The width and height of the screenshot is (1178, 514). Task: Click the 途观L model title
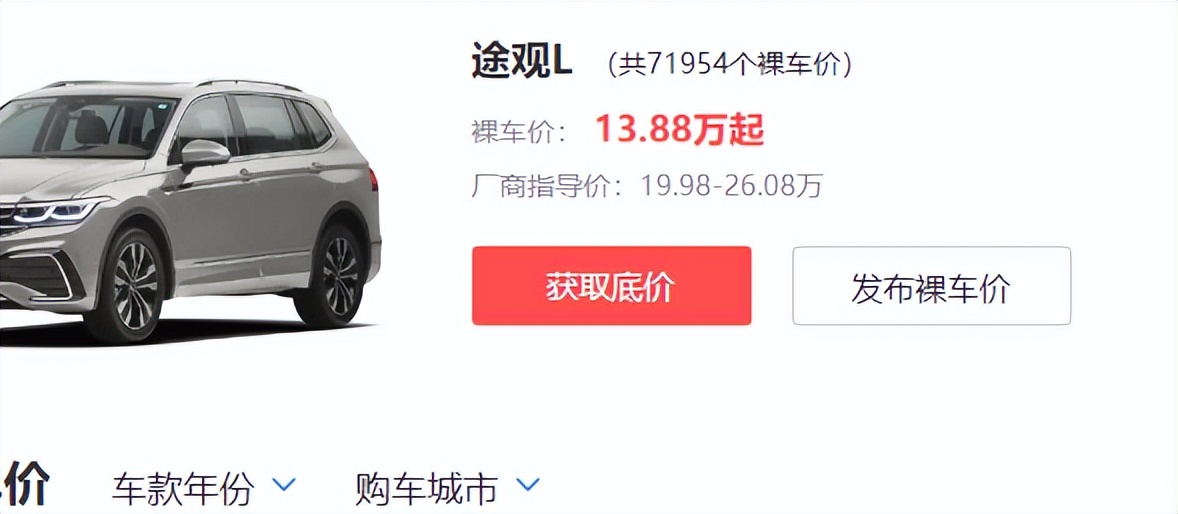tap(522, 62)
